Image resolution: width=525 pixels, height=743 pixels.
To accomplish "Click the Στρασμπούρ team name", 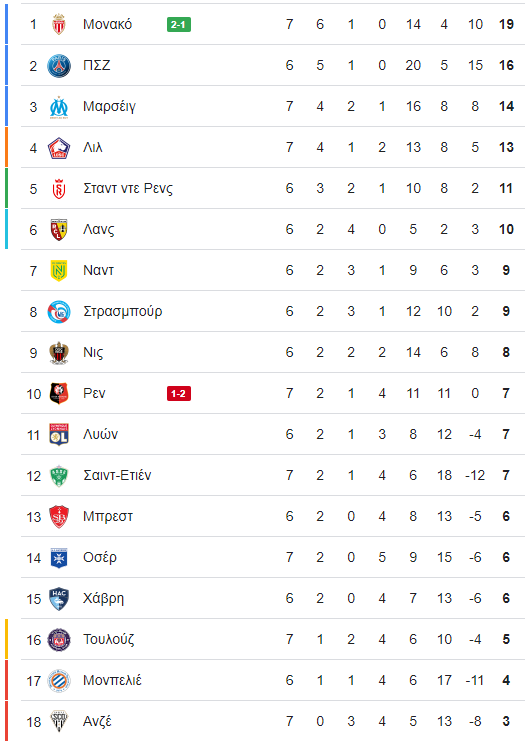I will pos(122,311).
